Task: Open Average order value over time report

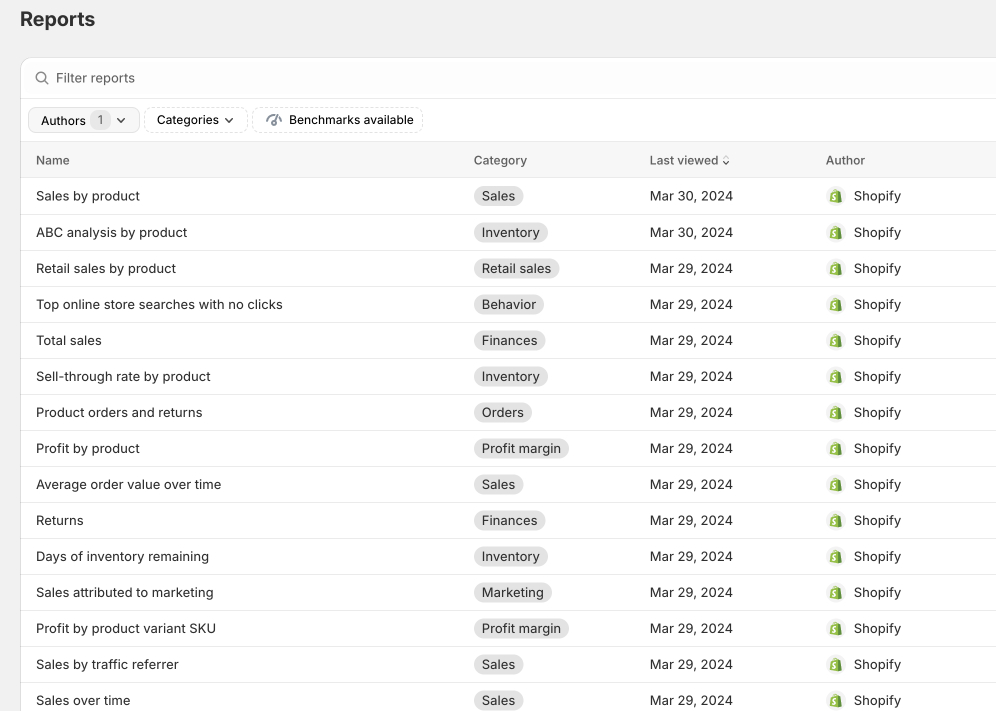Action: 129,485
